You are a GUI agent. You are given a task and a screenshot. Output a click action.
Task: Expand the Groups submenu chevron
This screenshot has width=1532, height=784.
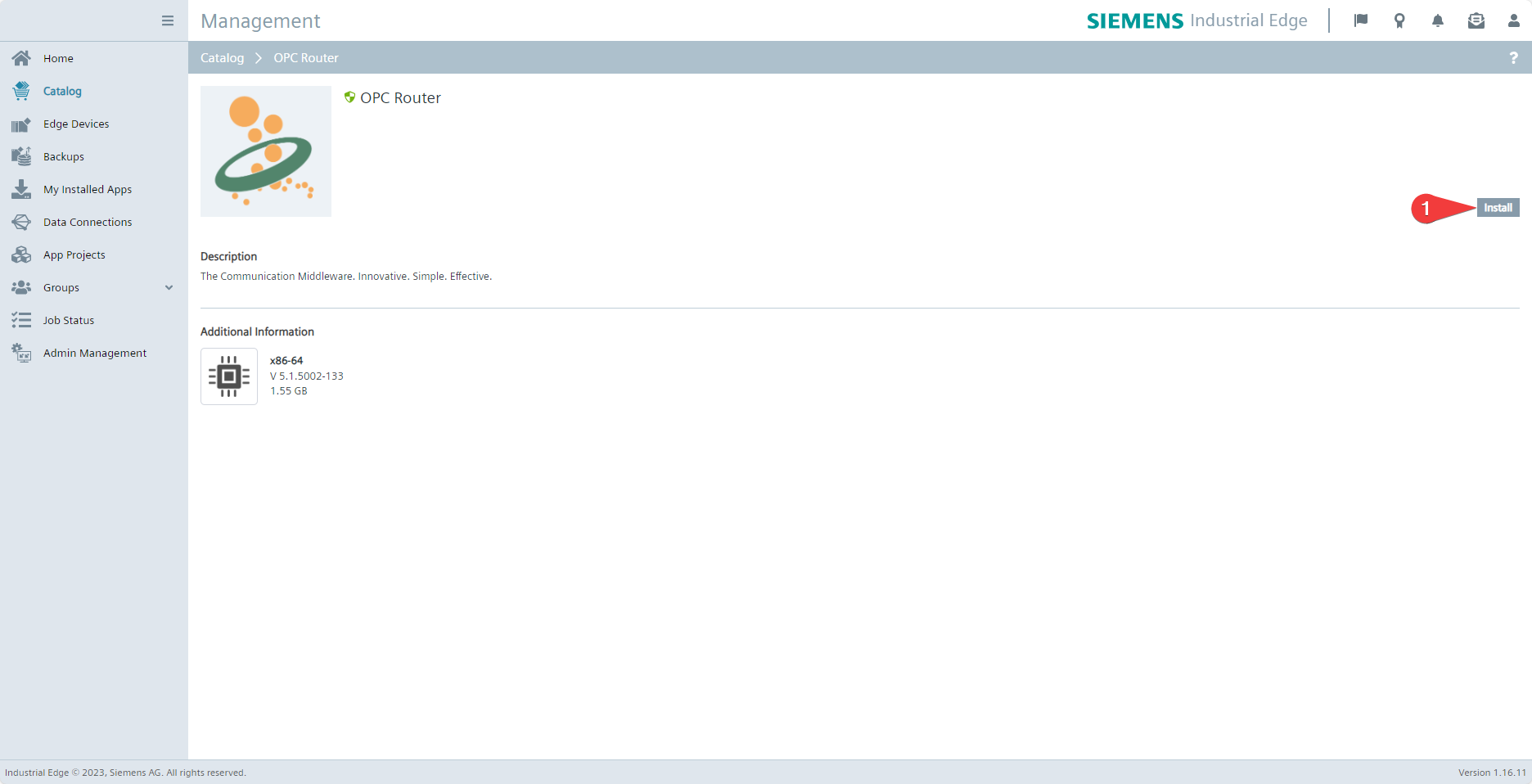click(169, 287)
